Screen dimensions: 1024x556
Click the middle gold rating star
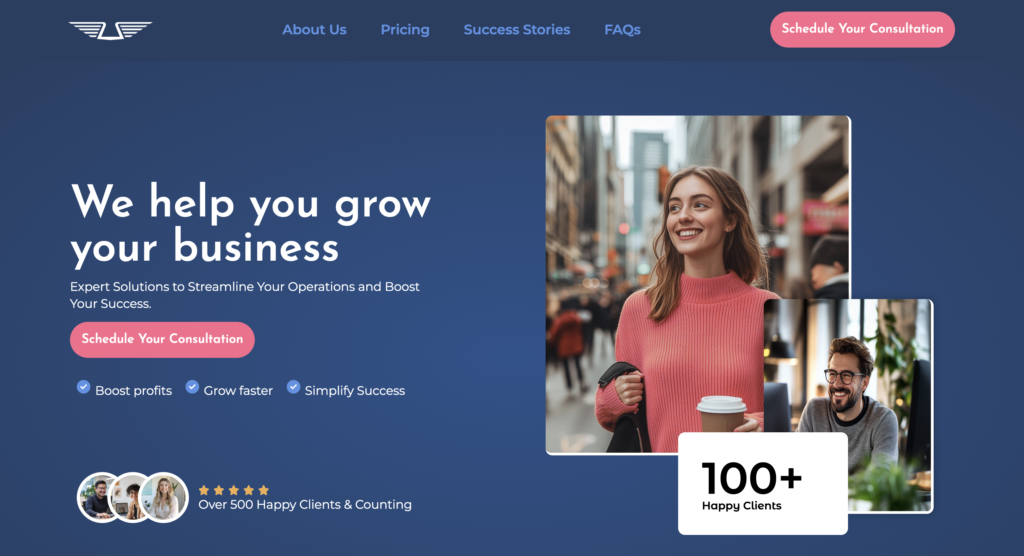coord(234,490)
